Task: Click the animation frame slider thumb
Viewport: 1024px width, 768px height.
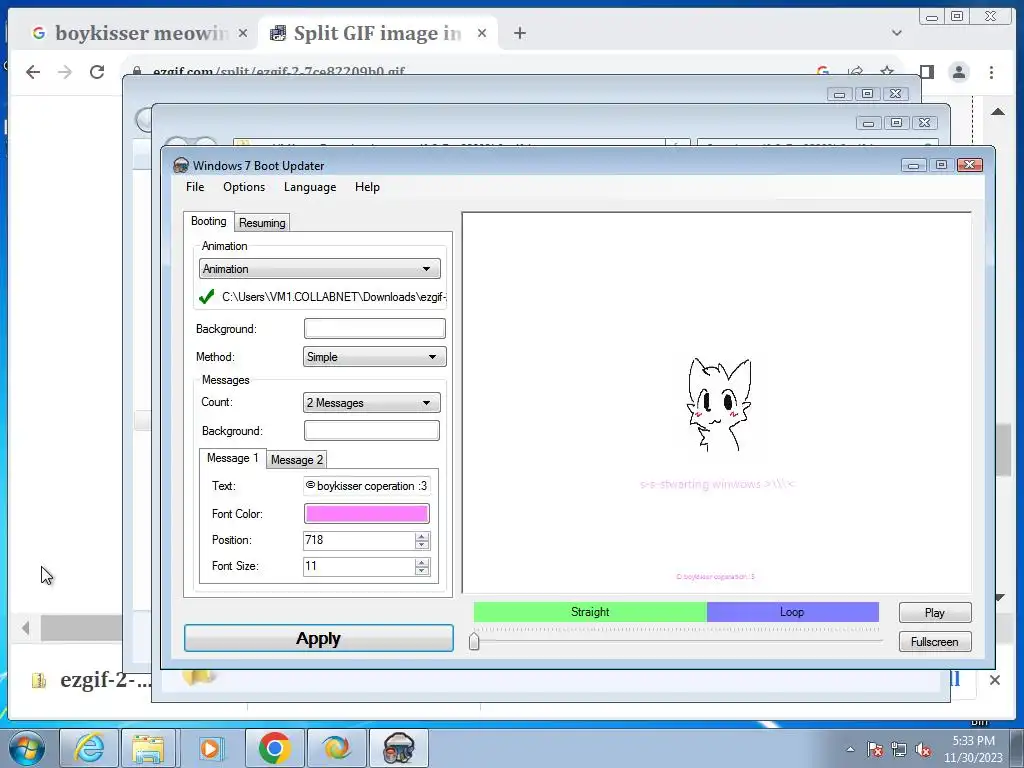Action: click(474, 641)
